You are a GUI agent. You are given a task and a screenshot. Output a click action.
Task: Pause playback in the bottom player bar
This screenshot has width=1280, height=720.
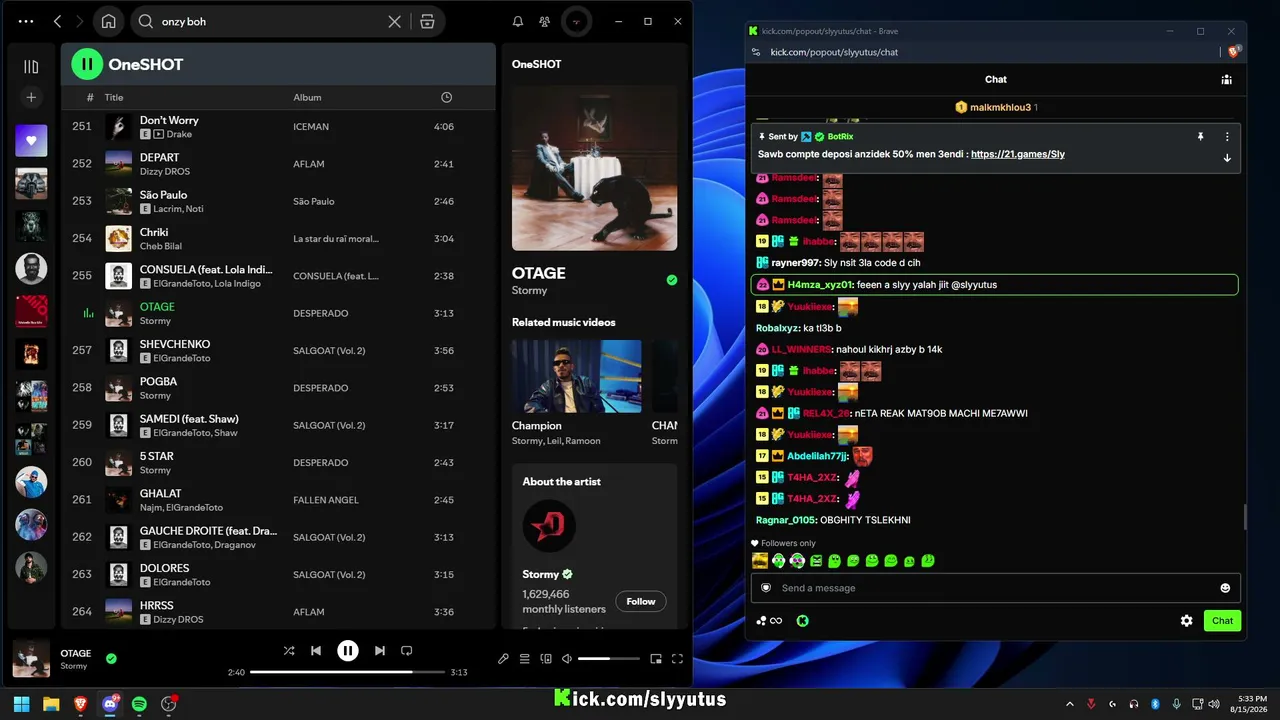pyautogui.click(x=348, y=651)
